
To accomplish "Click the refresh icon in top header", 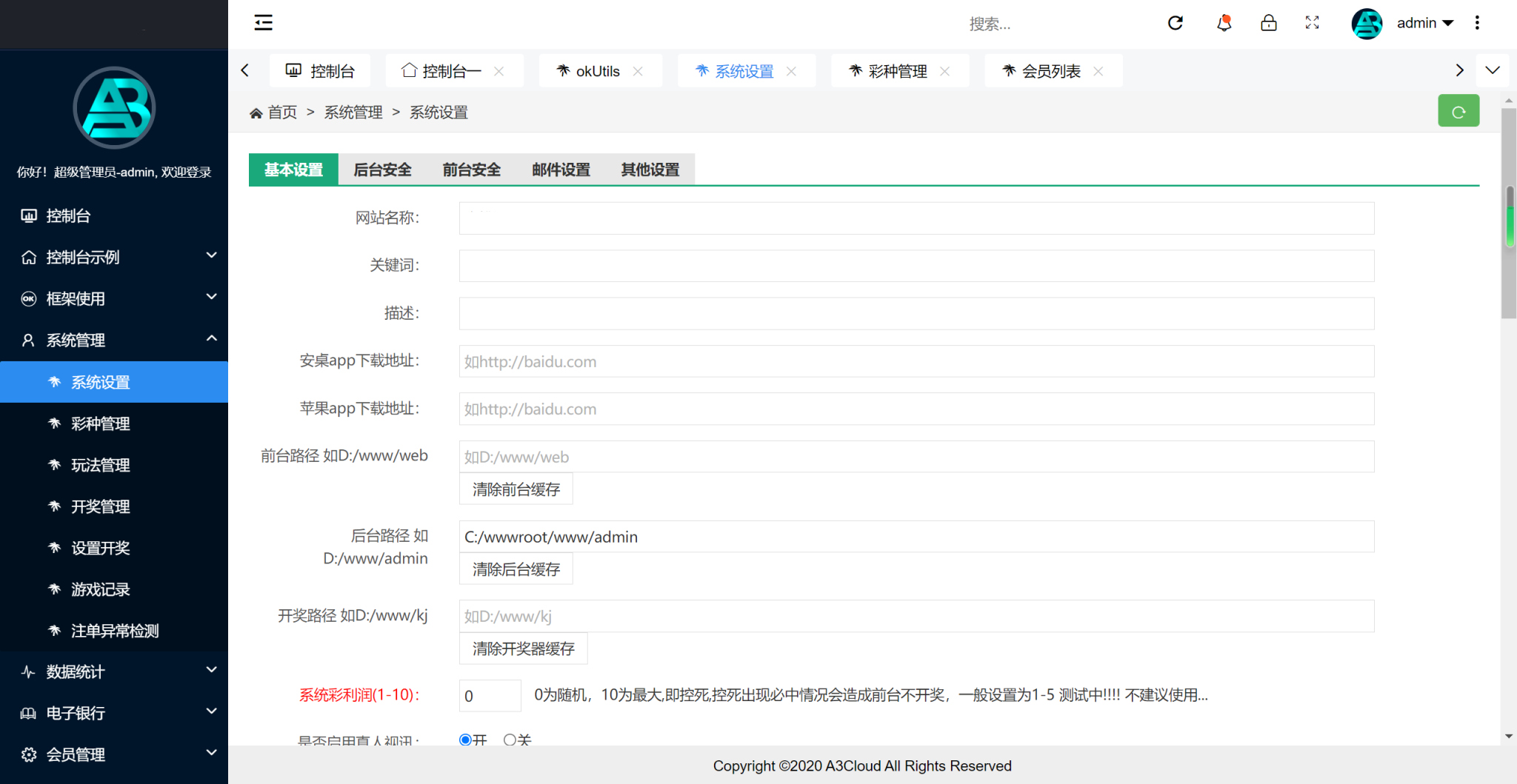I will [x=1175, y=23].
